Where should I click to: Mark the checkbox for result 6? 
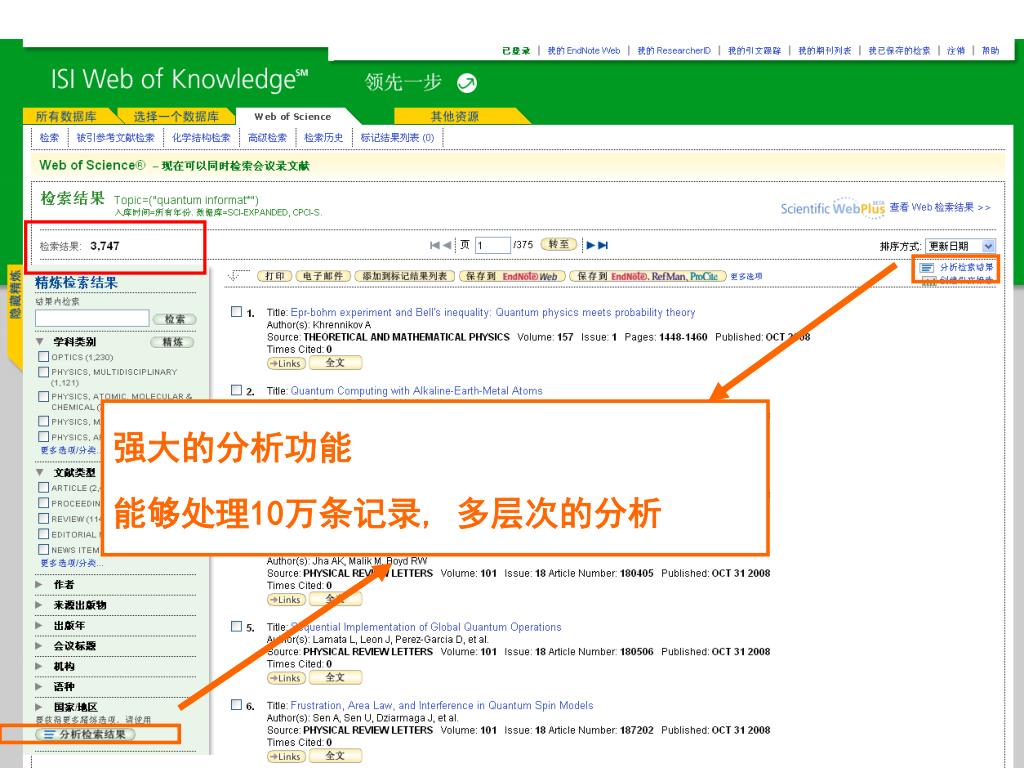click(236, 705)
